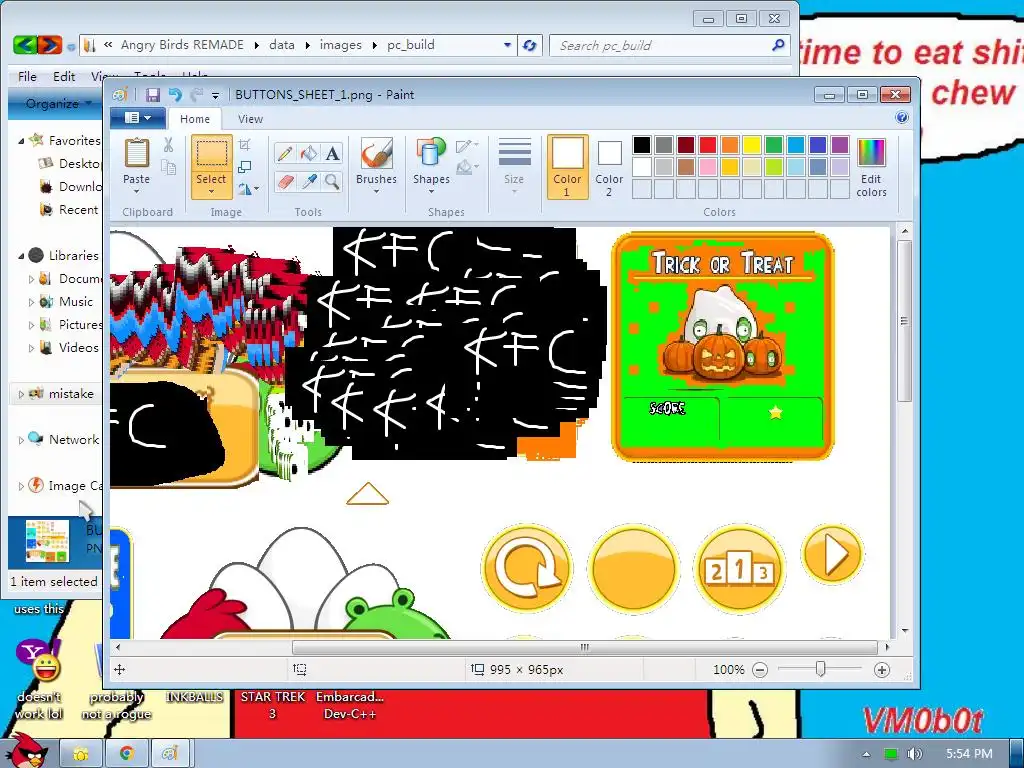Click the zoom in plus button
Screen dimensions: 1024x768
click(882, 670)
